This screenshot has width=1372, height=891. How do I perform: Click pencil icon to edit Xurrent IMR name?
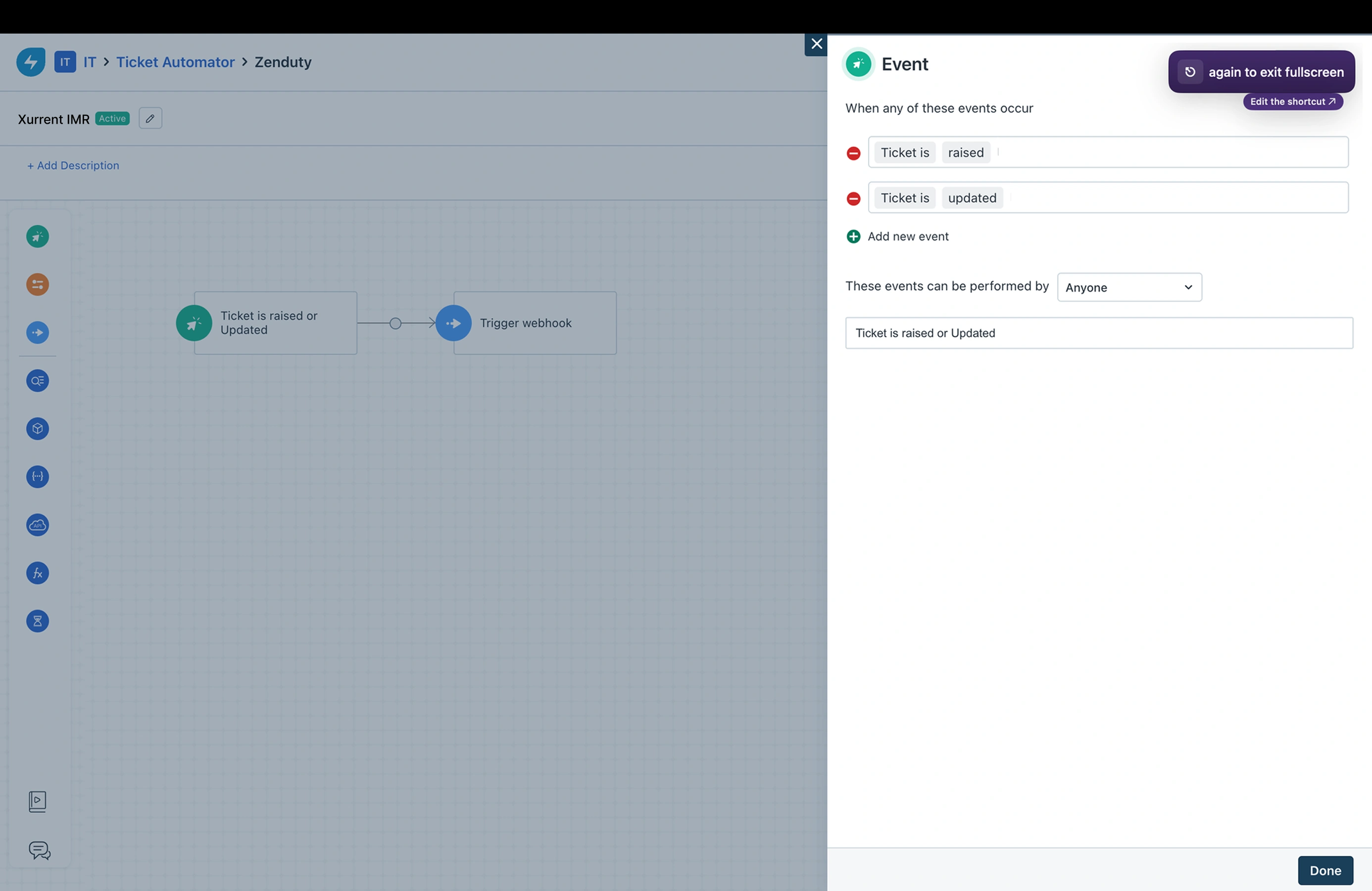[x=150, y=118]
